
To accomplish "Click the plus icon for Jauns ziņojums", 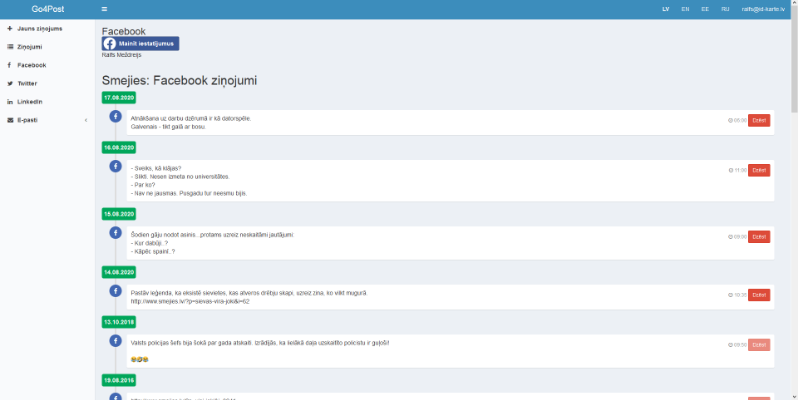I will coord(10,28).
